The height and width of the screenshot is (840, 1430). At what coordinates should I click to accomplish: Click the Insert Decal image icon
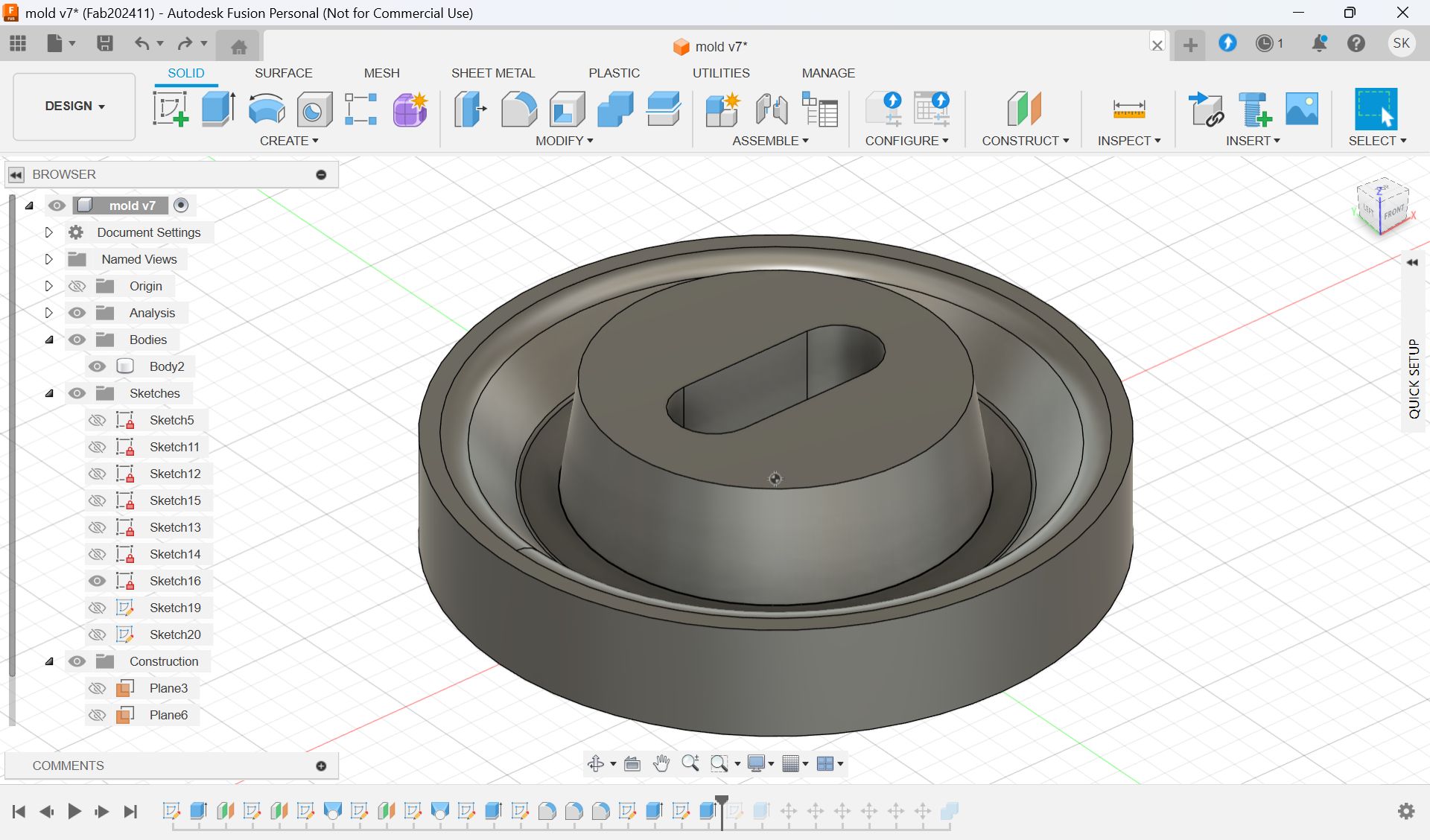(1302, 109)
